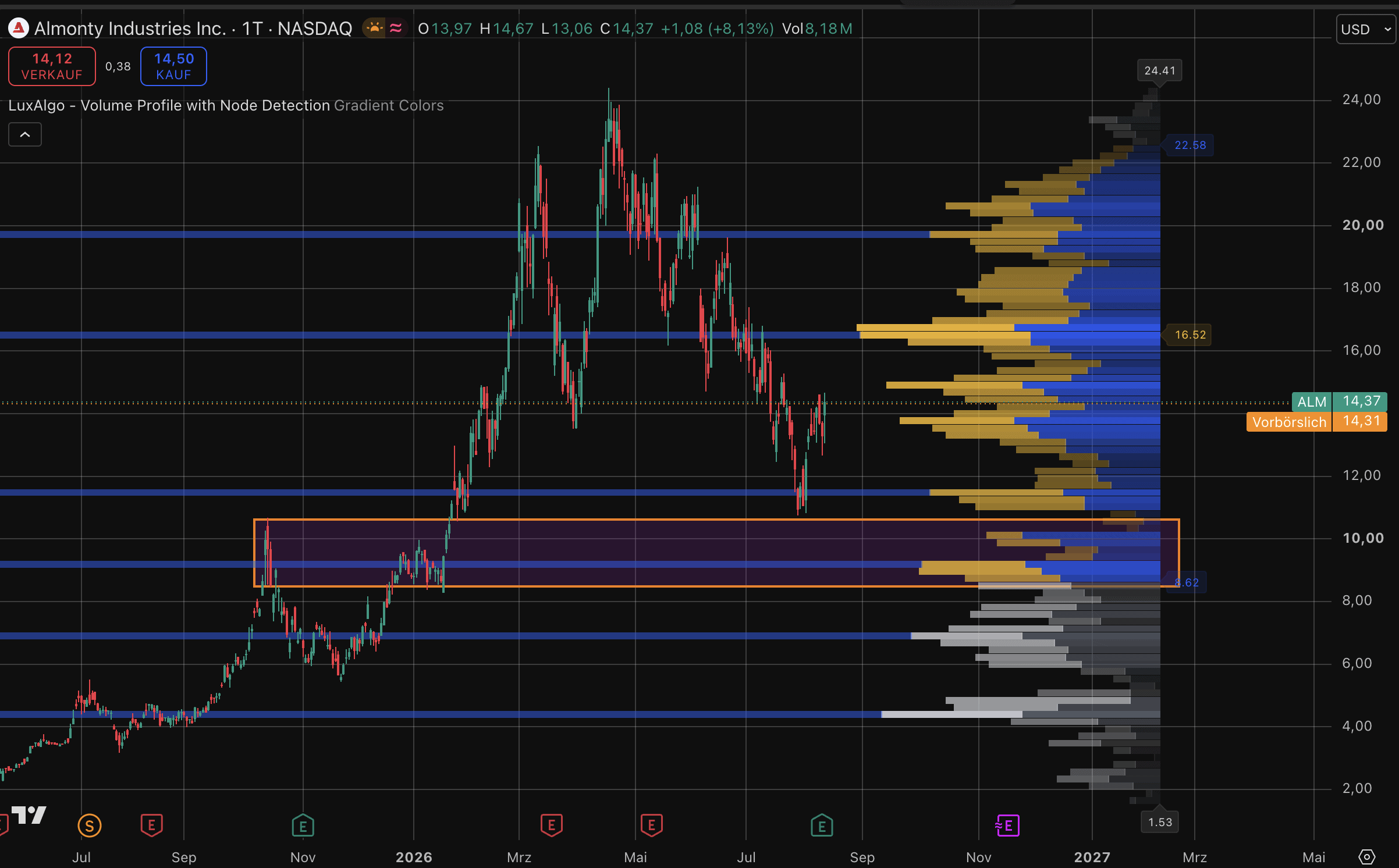The height and width of the screenshot is (868, 1399).
Task: Click the 0,38 spread value
Action: [118, 66]
